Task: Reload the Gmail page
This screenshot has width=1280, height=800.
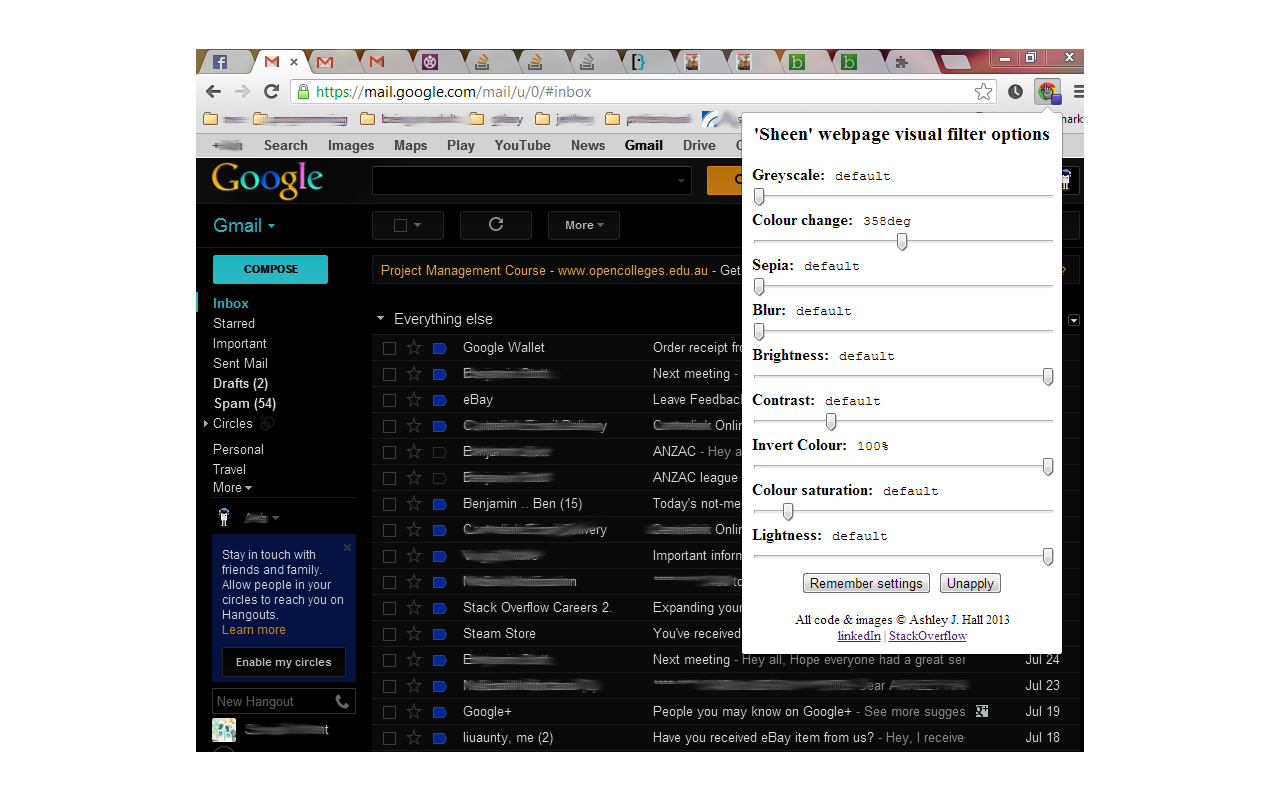Action: point(271,91)
